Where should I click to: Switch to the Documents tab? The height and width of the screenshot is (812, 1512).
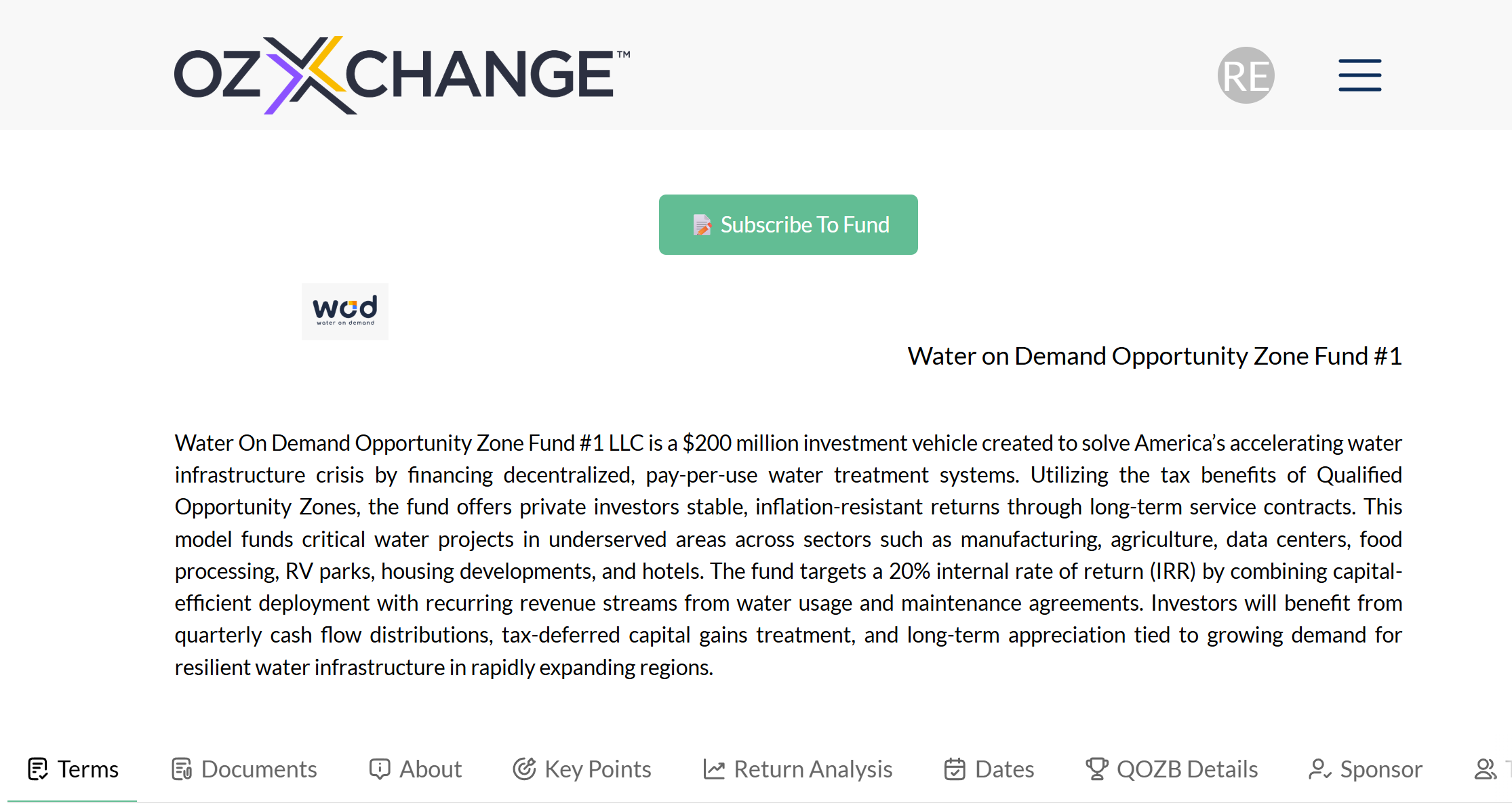coord(258,769)
